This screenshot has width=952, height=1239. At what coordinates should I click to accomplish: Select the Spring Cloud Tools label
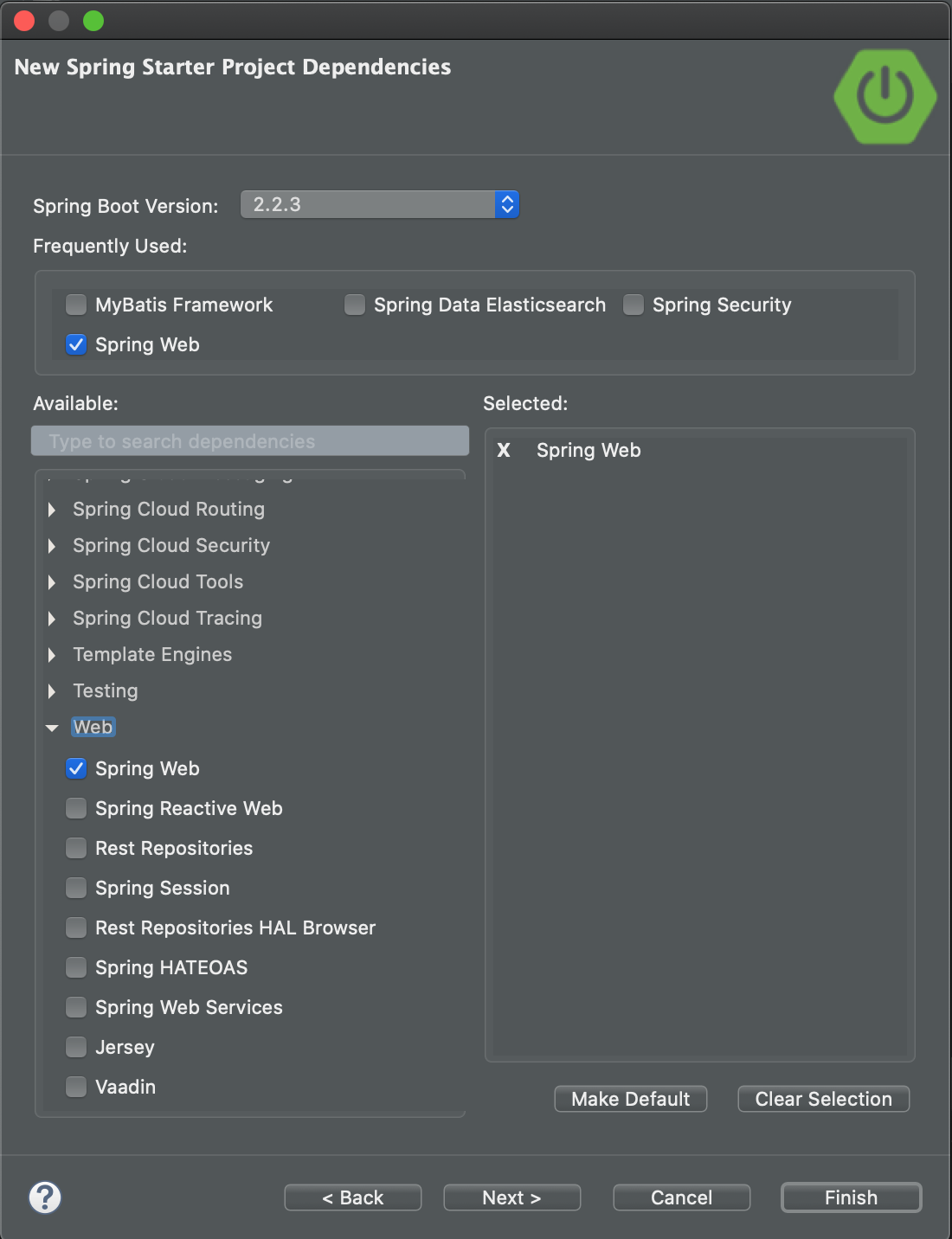click(x=158, y=581)
